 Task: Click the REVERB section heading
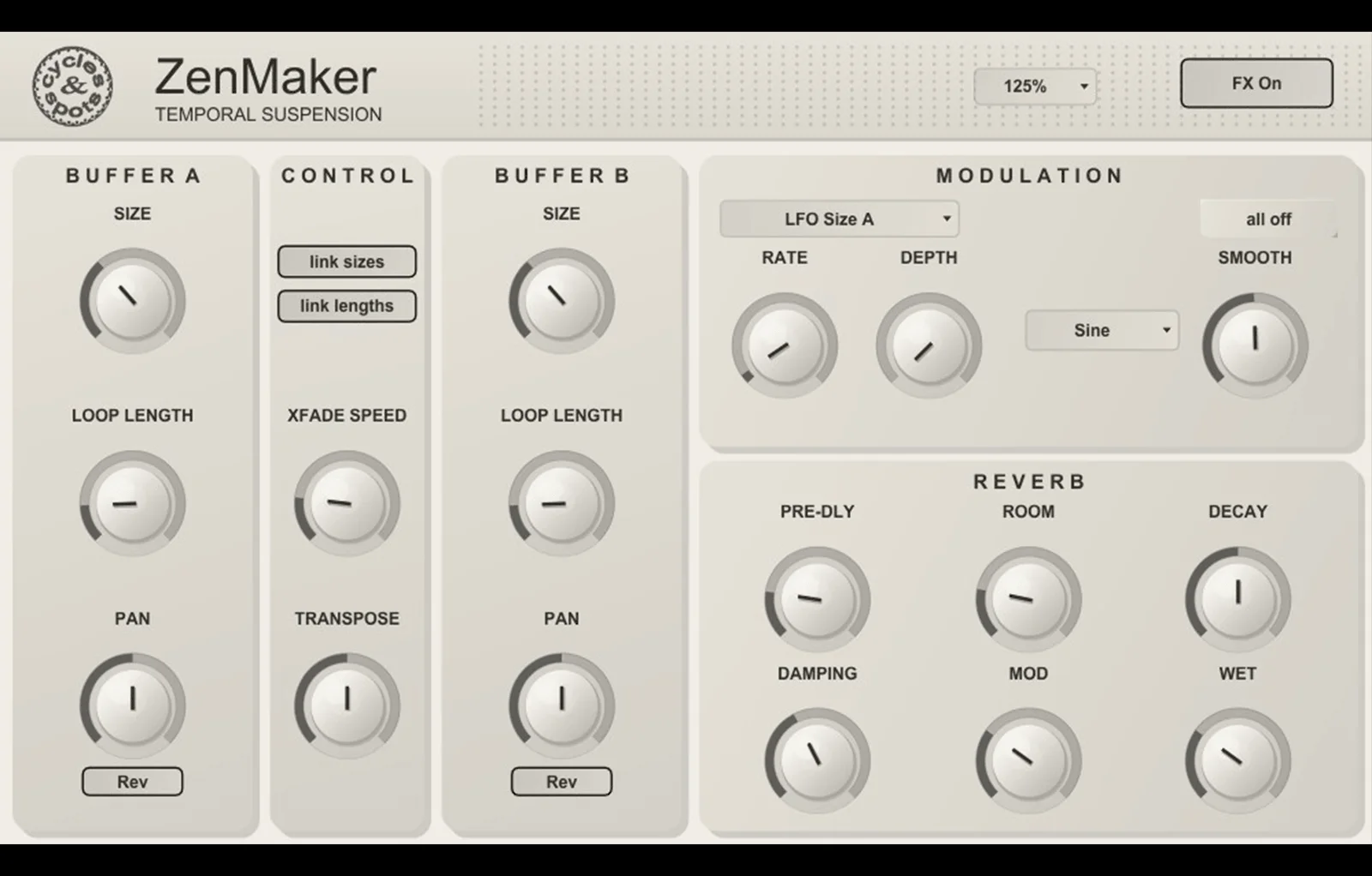pos(1029,482)
